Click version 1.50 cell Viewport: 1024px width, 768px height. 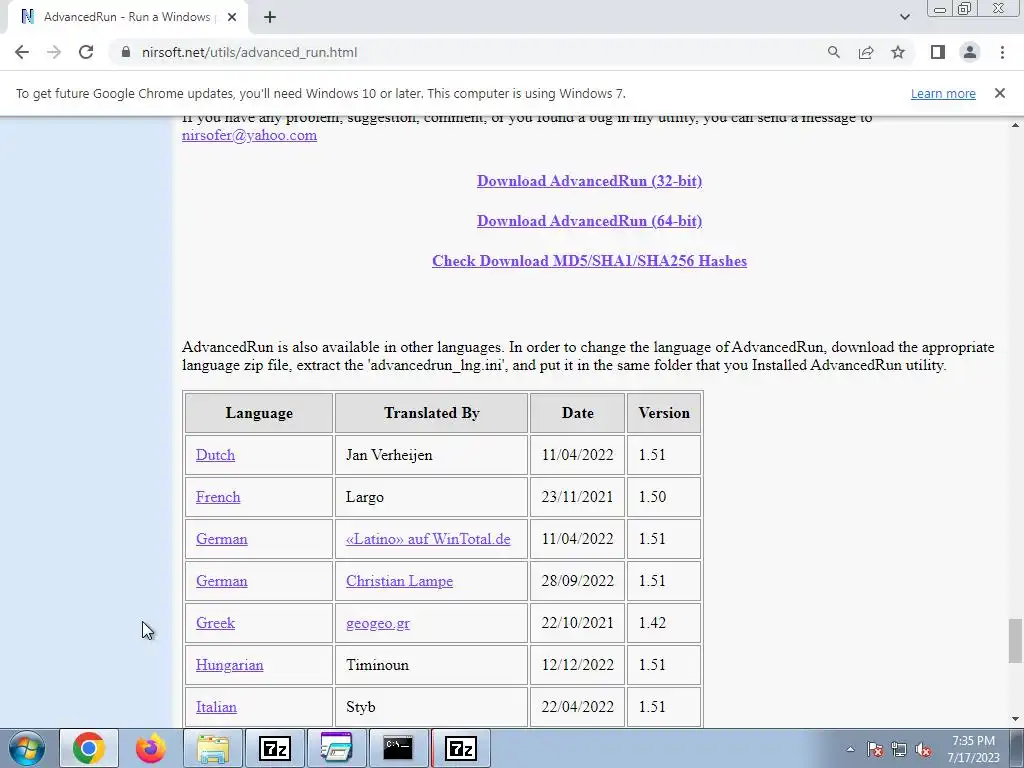tap(664, 497)
